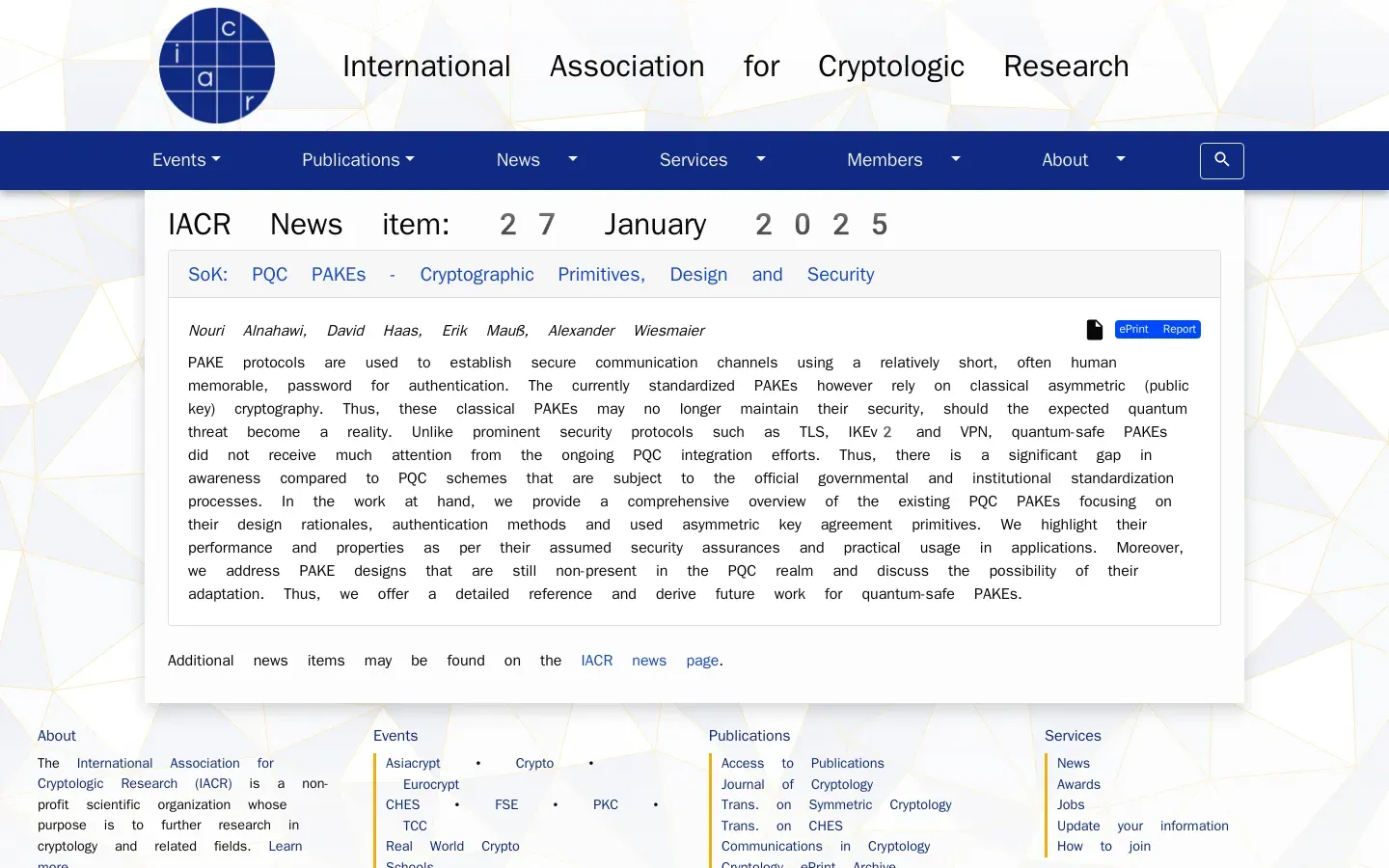Expand the Publications dropdown menu

coord(358,160)
